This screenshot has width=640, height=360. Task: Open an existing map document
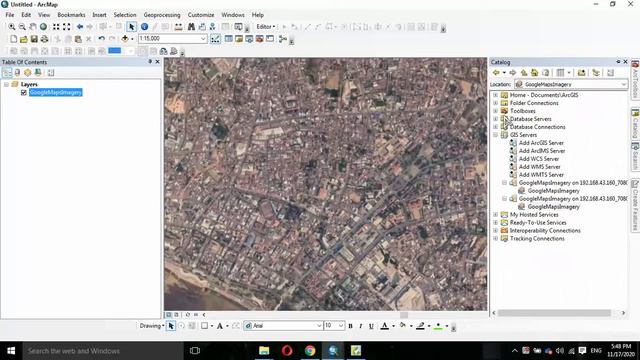pyautogui.click(x=24, y=39)
